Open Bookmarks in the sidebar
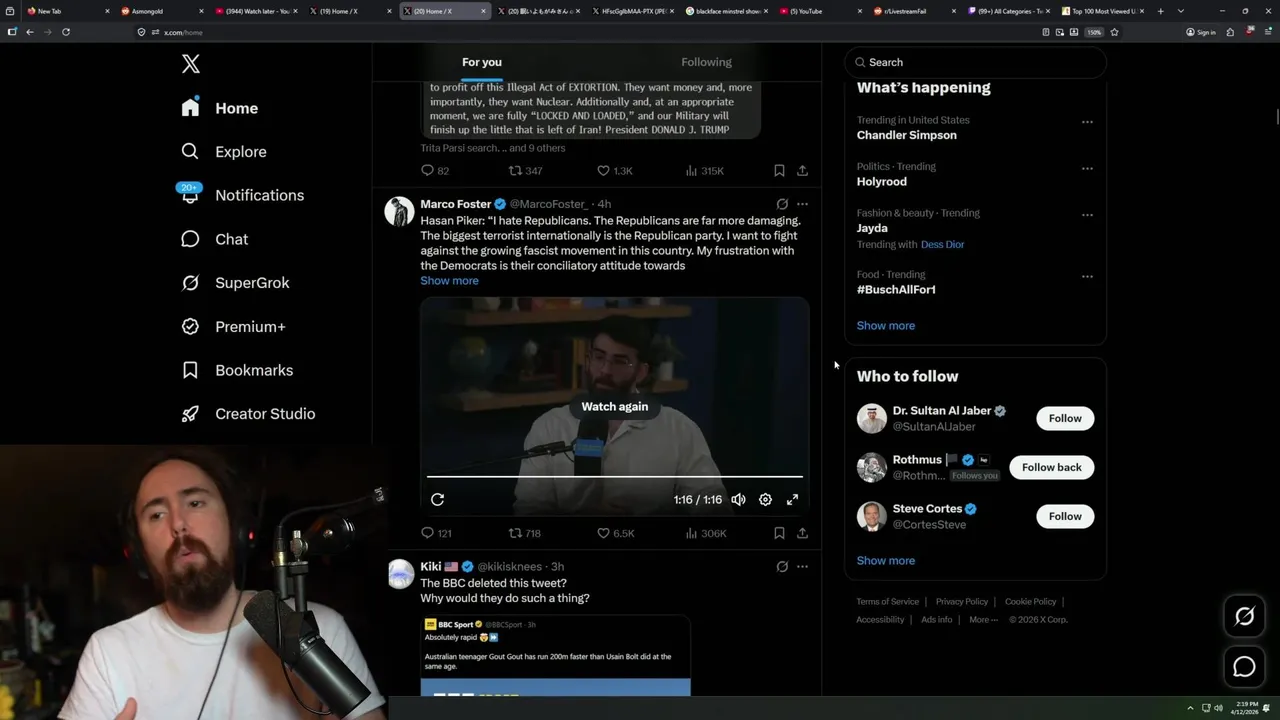 [x=237, y=370]
